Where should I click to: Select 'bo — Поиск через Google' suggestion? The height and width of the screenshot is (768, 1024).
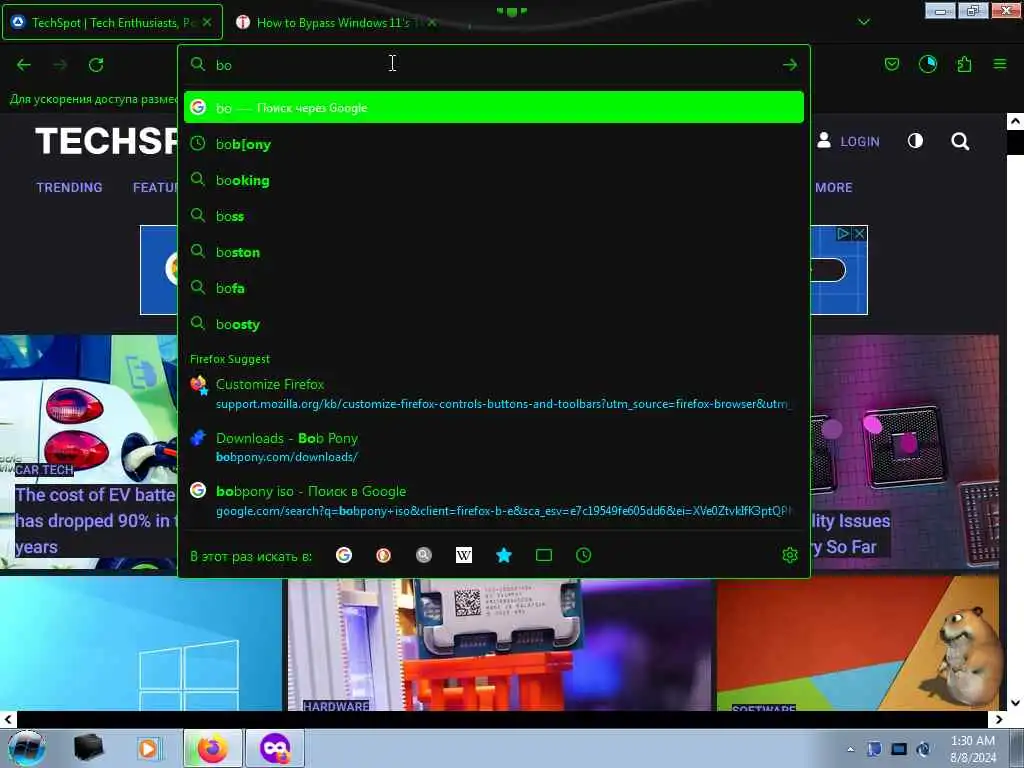pos(494,108)
